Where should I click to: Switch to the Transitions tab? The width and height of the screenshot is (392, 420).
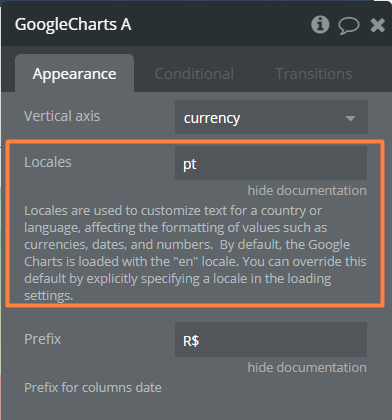(x=314, y=74)
